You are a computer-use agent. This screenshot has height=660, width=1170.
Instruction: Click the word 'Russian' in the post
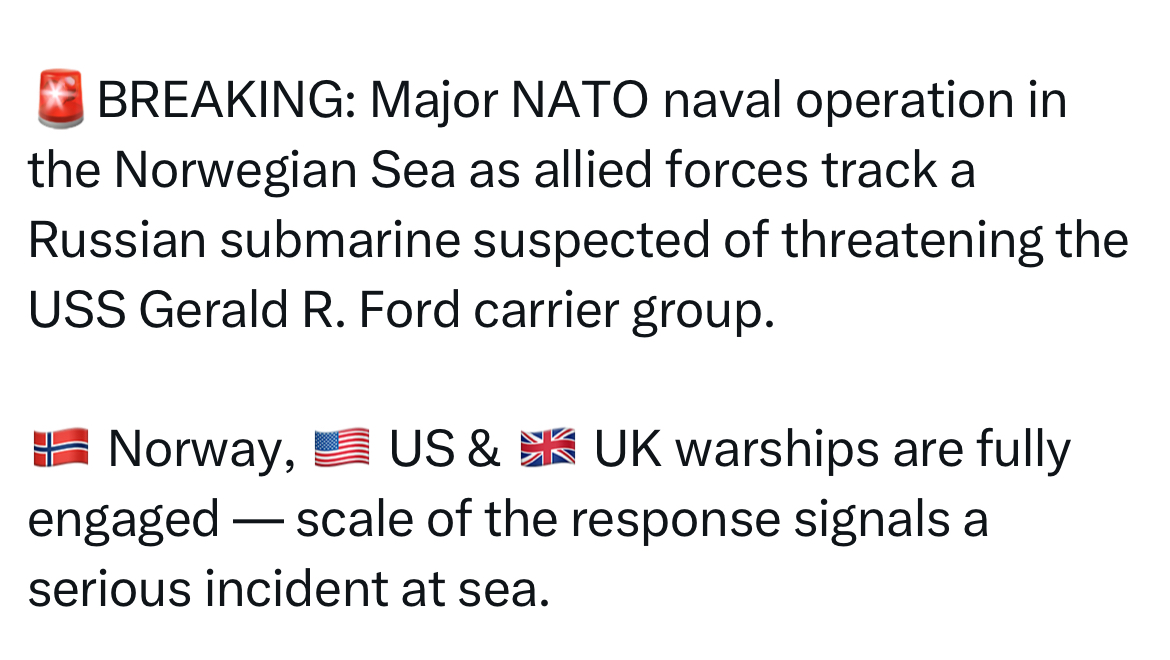[117, 240]
